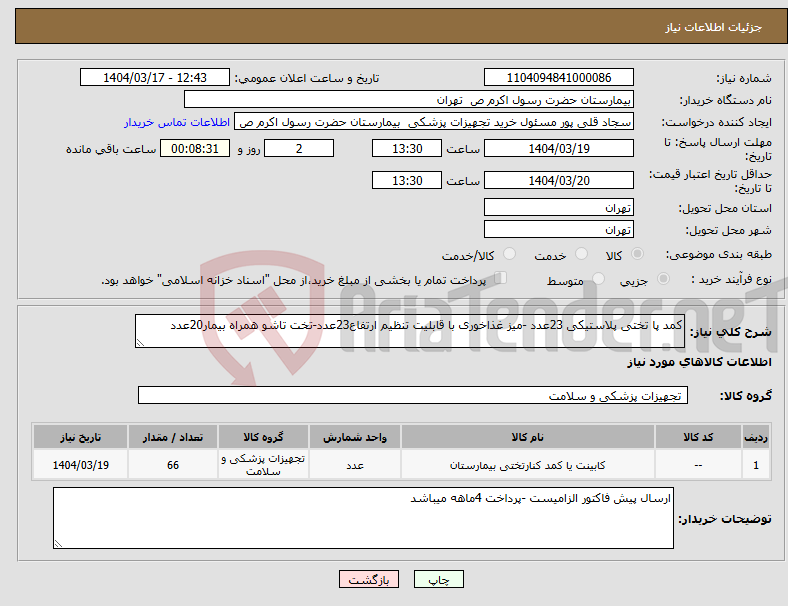Image resolution: width=788 pixels, height=606 pixels.
Task: Select the متوسط purchase type radio
Action: coord(599,279)
